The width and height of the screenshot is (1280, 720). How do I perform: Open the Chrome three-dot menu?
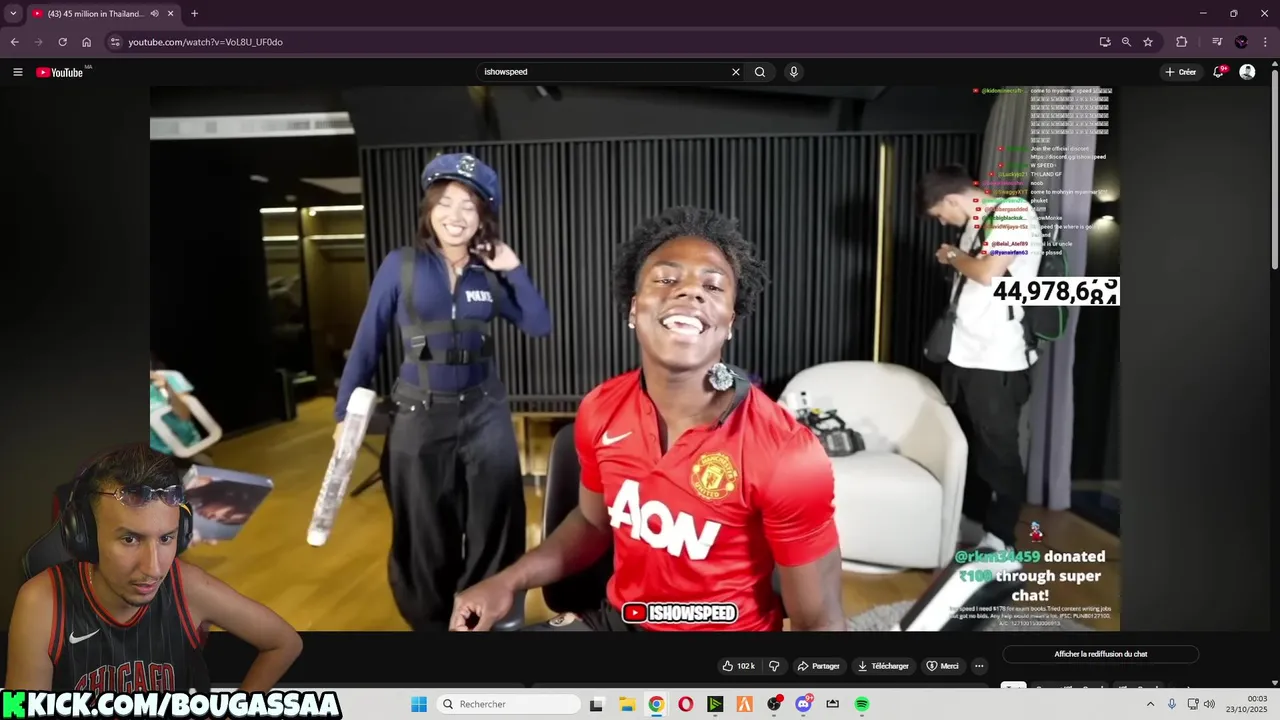point(1264,42)
